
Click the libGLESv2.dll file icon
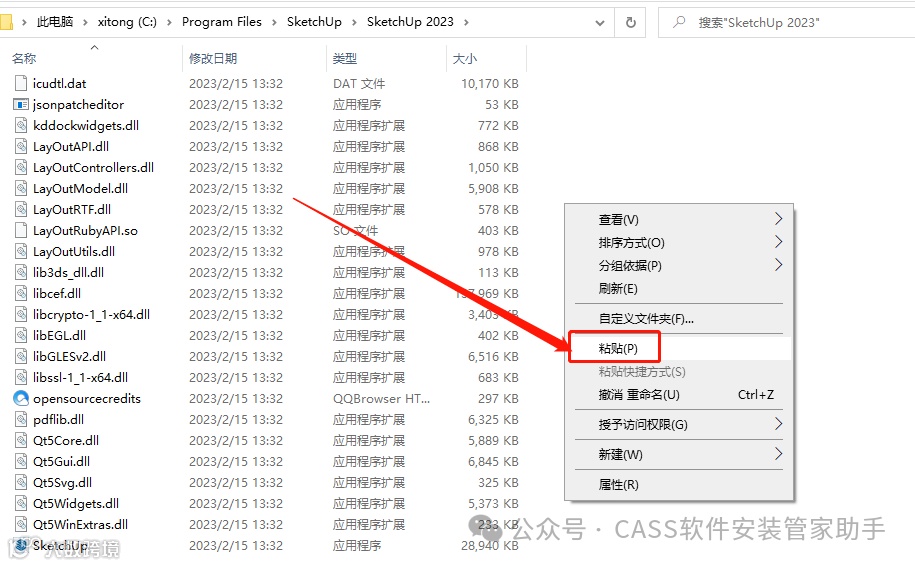21,357
